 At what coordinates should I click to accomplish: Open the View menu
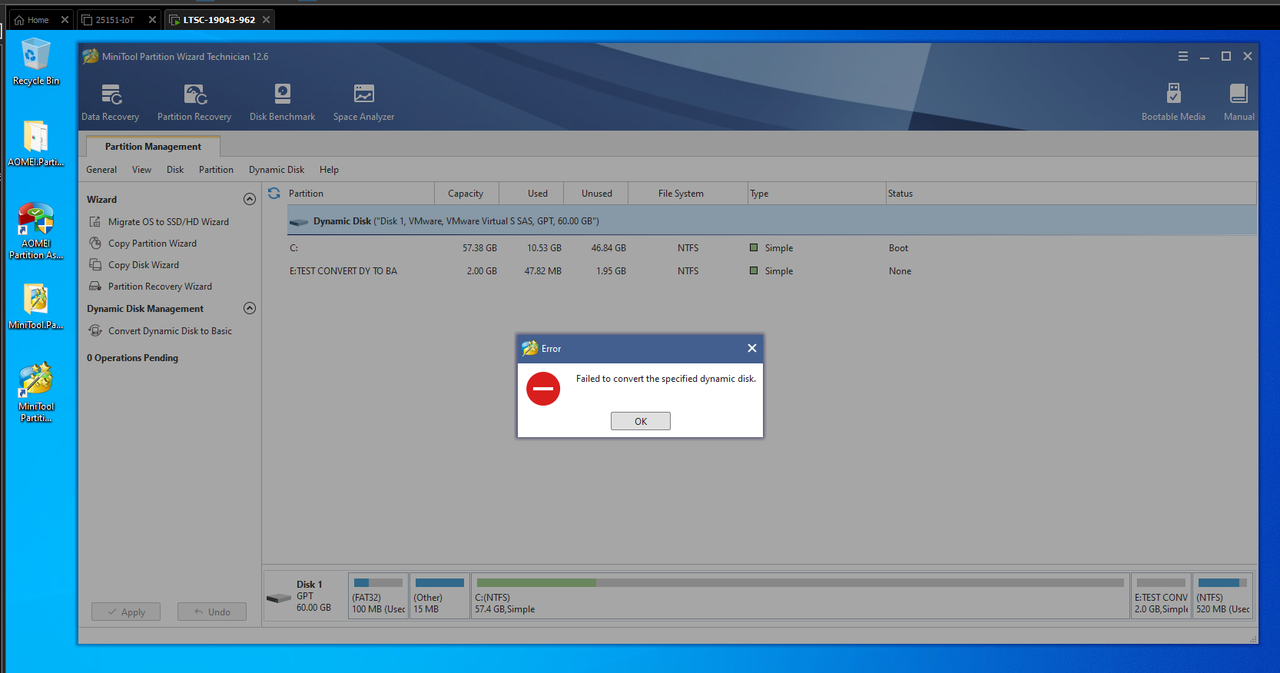pyautogui.click(x=142, y=170)
